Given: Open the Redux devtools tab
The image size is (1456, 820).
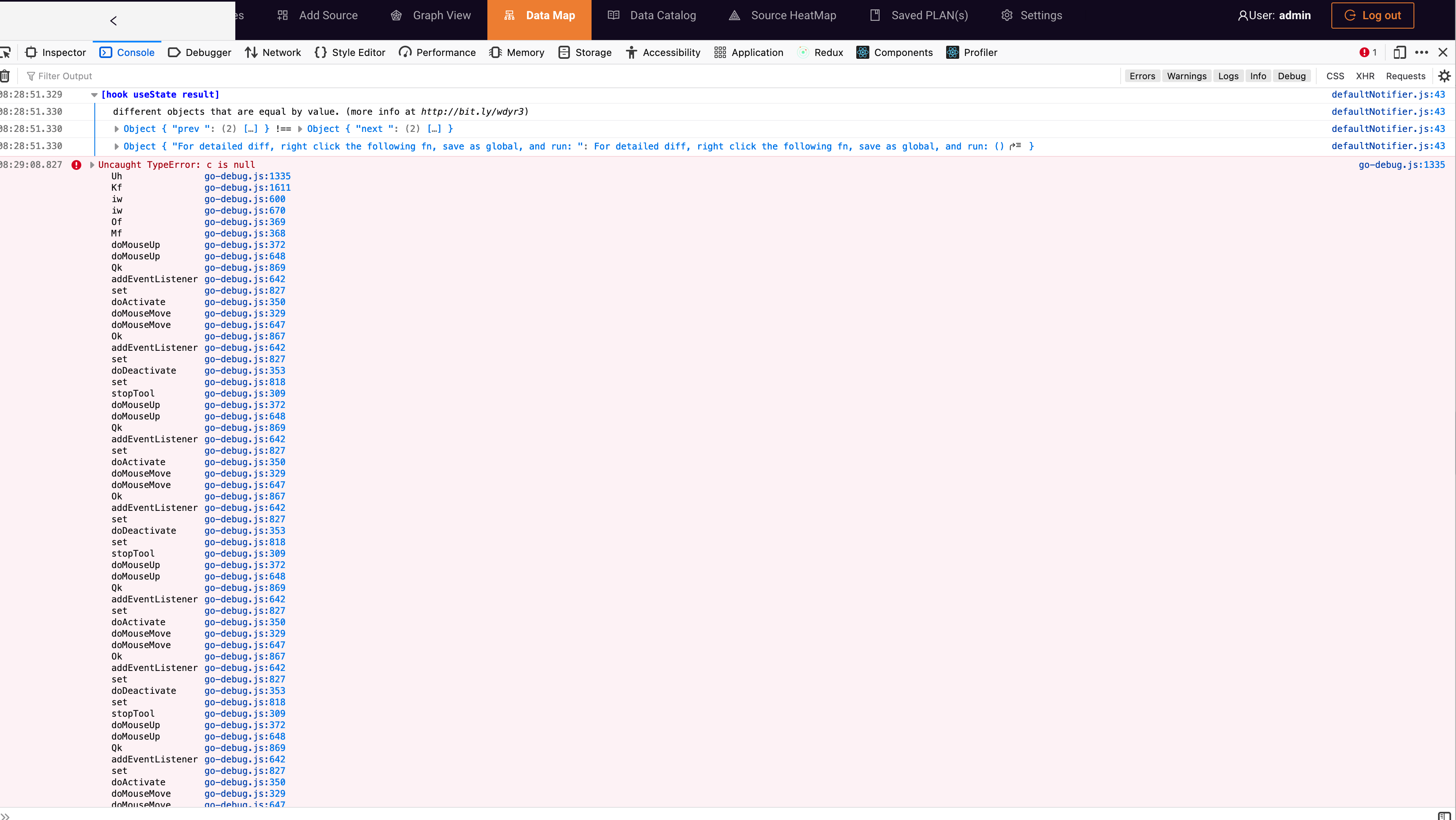Looking at the screenshot, I should coord(820,53).
